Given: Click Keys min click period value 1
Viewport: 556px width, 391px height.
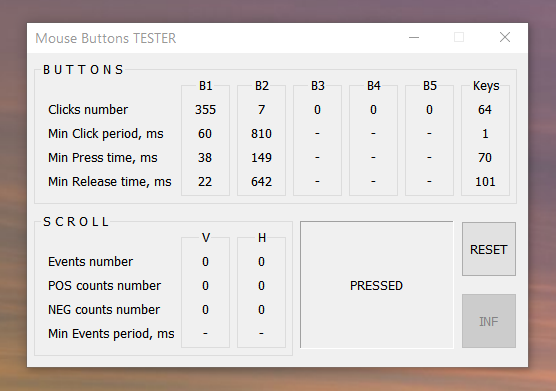Looking at the screenshot, I should [485, 134].
